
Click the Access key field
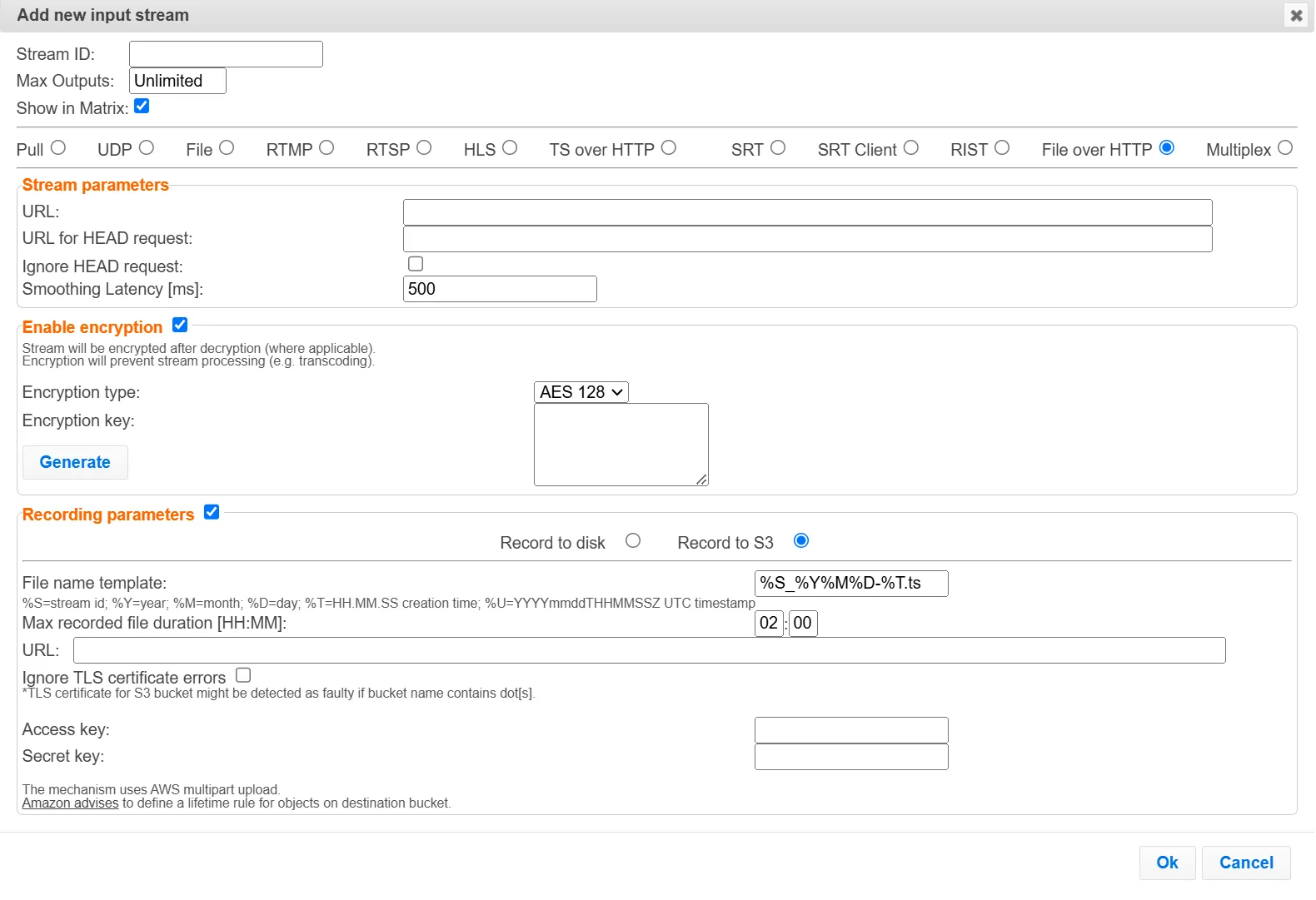pos(851,730)
